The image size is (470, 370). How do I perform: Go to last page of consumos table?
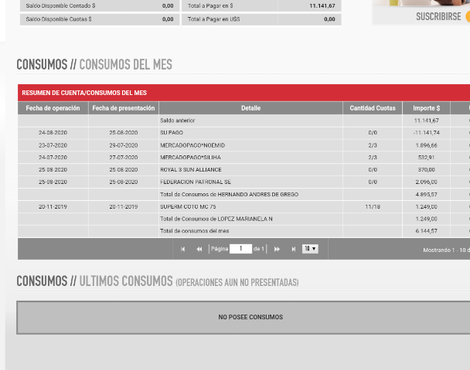(x=294, y=249)
